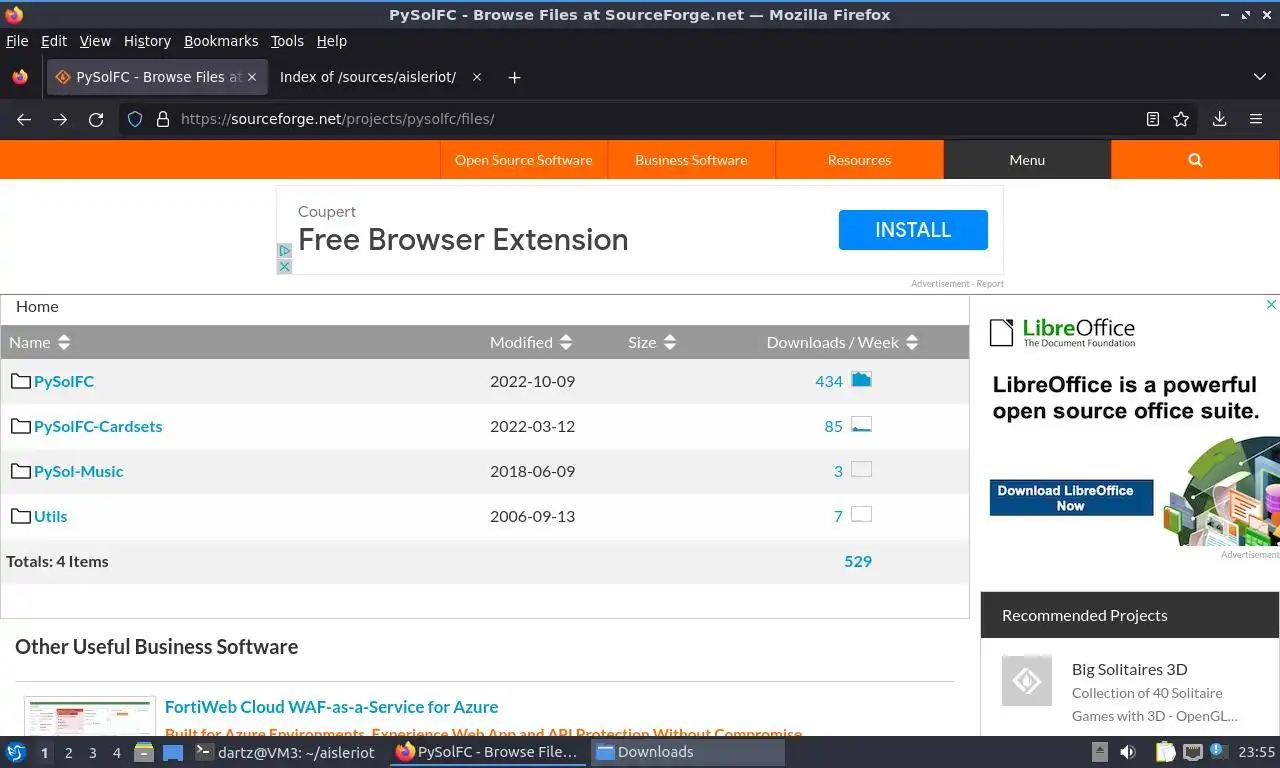Close the PySolFC Browse Files tab

(252, 77)
